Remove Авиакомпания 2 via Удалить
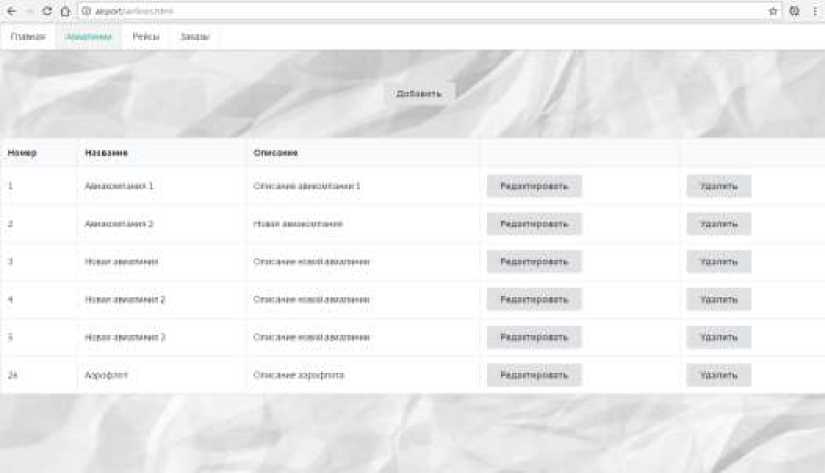This screenshot has height=473, width=825. click(719, 224)
